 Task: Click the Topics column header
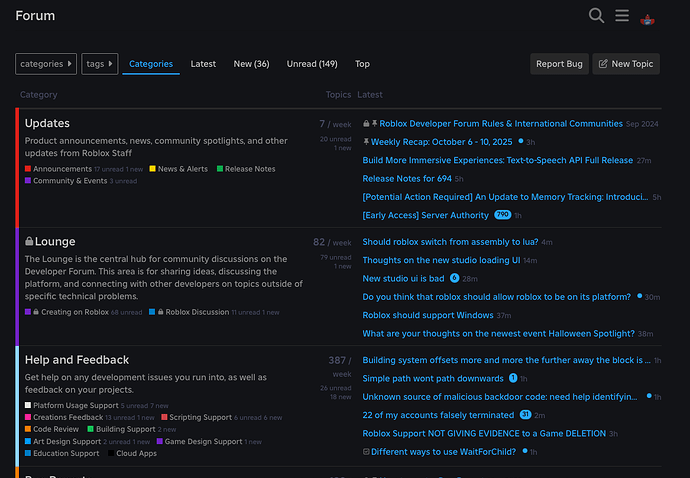point(338,95)
